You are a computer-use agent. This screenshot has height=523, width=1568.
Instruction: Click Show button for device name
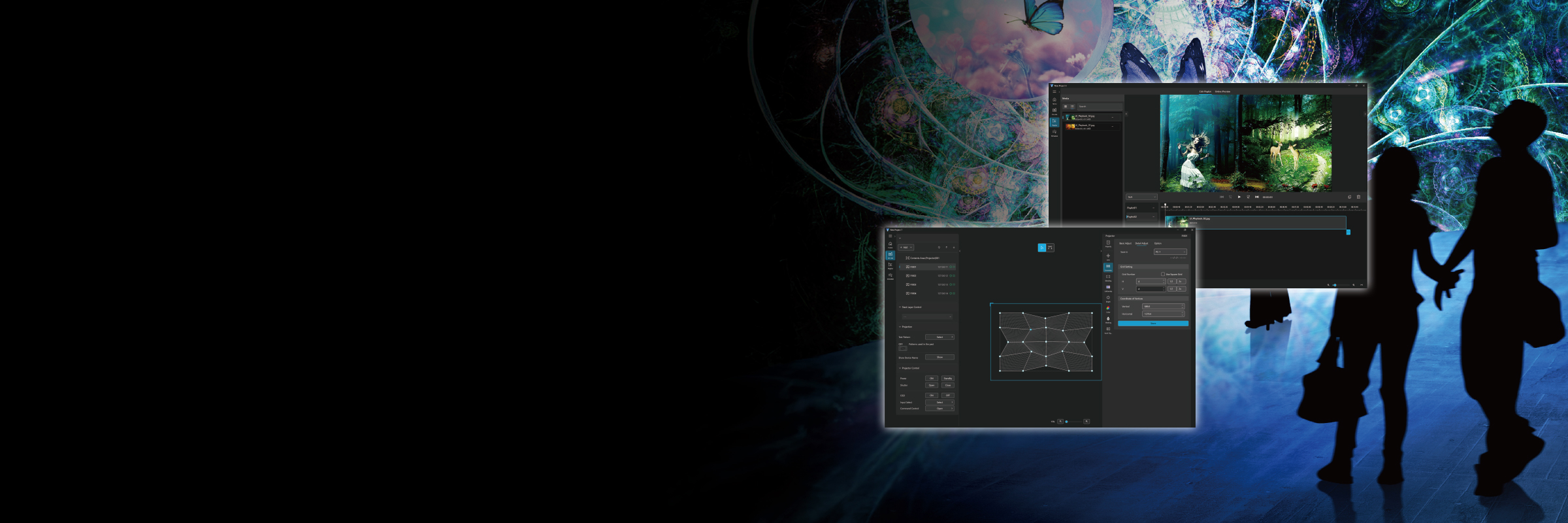[939, 358]
